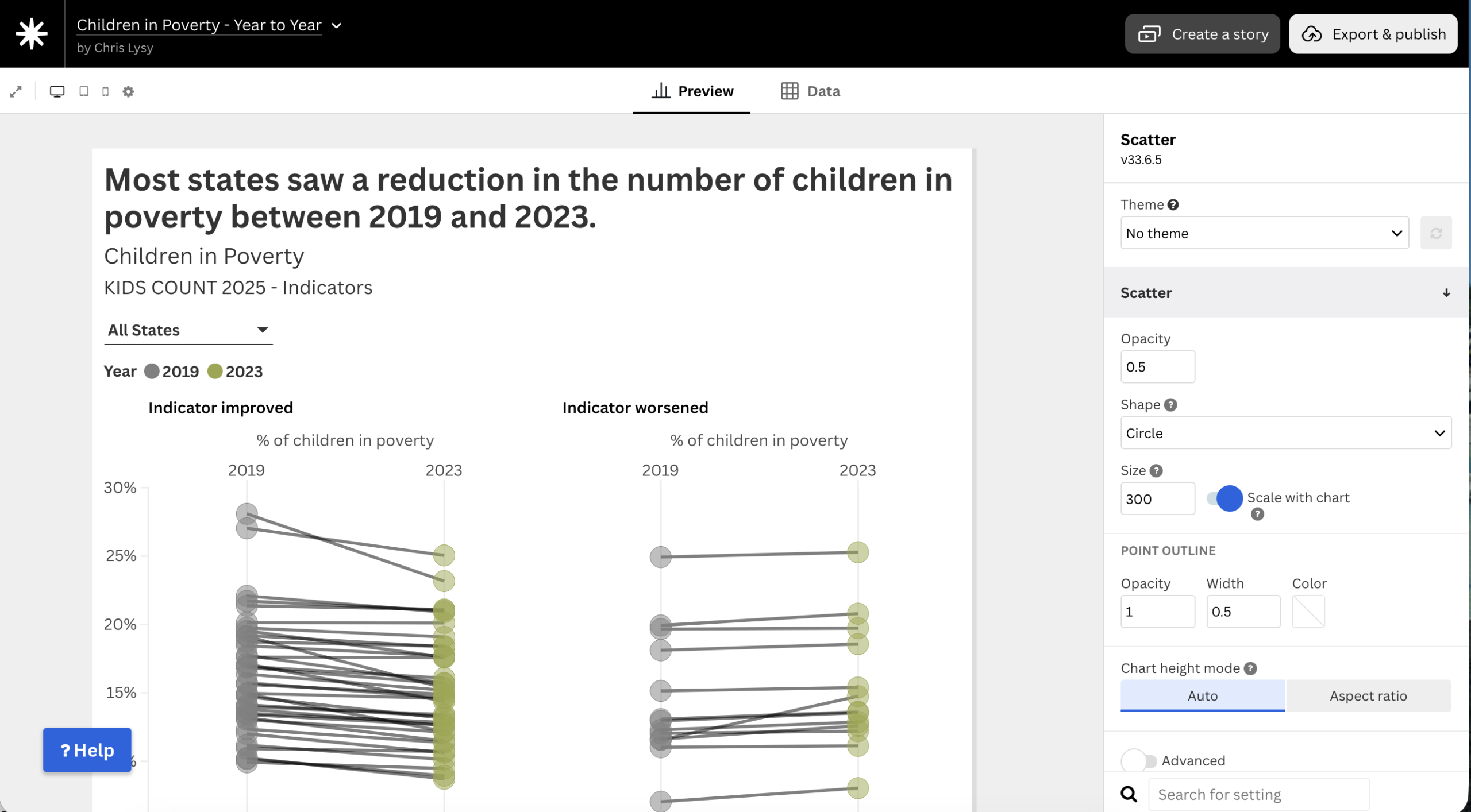Screen dimensions: 1471x812
Task: Select tablet preview mode icon
Action: pos(84,91)
